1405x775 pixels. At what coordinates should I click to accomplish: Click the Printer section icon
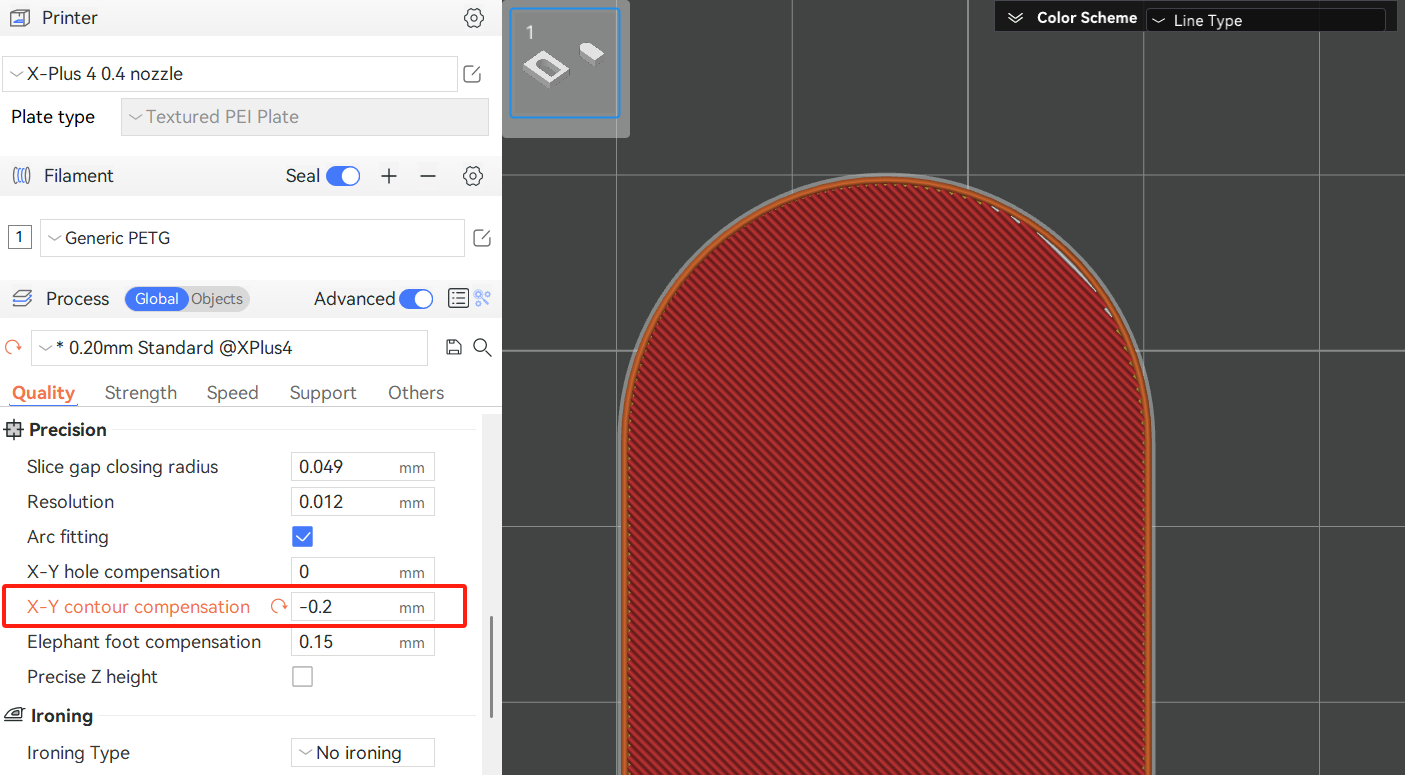pos(20,18)
